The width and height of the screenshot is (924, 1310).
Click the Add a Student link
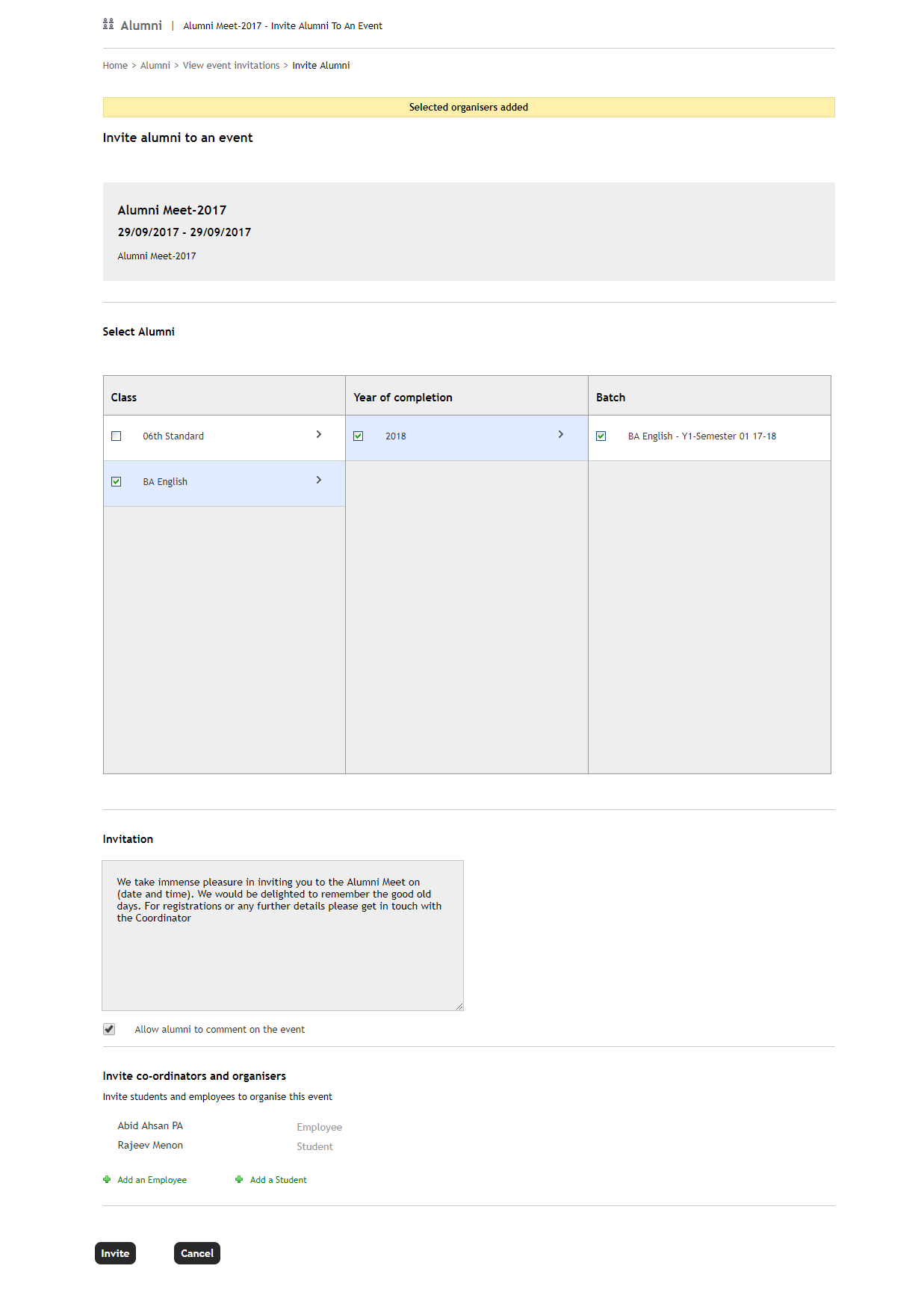click(279, 1180)
